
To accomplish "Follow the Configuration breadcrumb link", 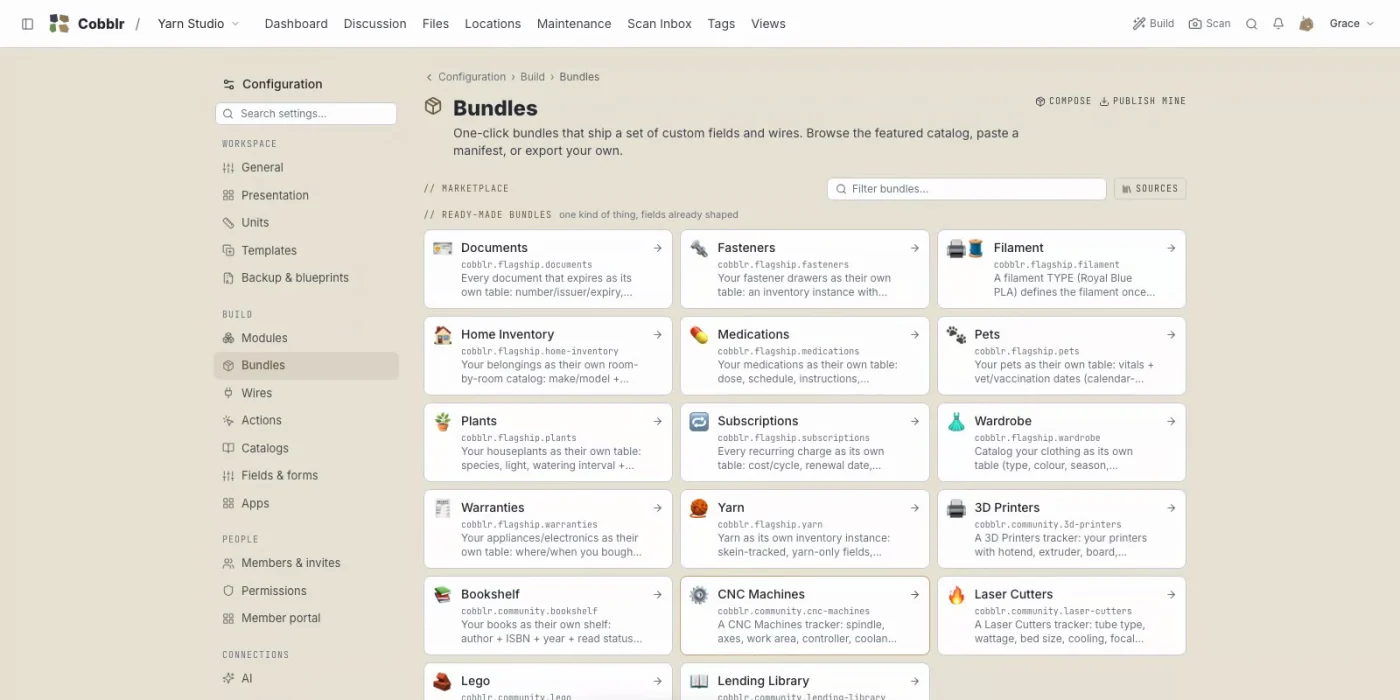I will 472,77.
